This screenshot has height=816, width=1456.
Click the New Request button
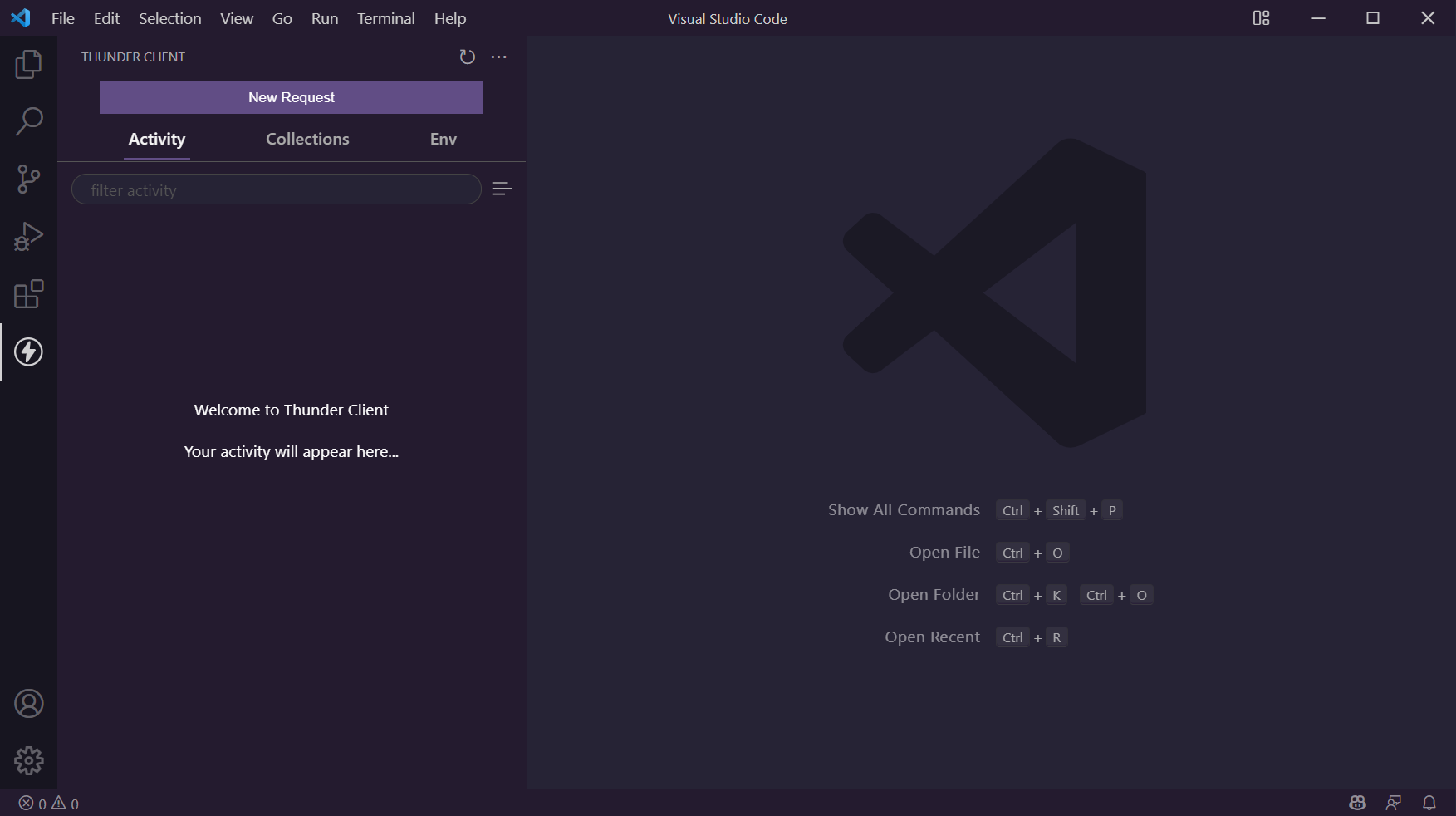291,97
